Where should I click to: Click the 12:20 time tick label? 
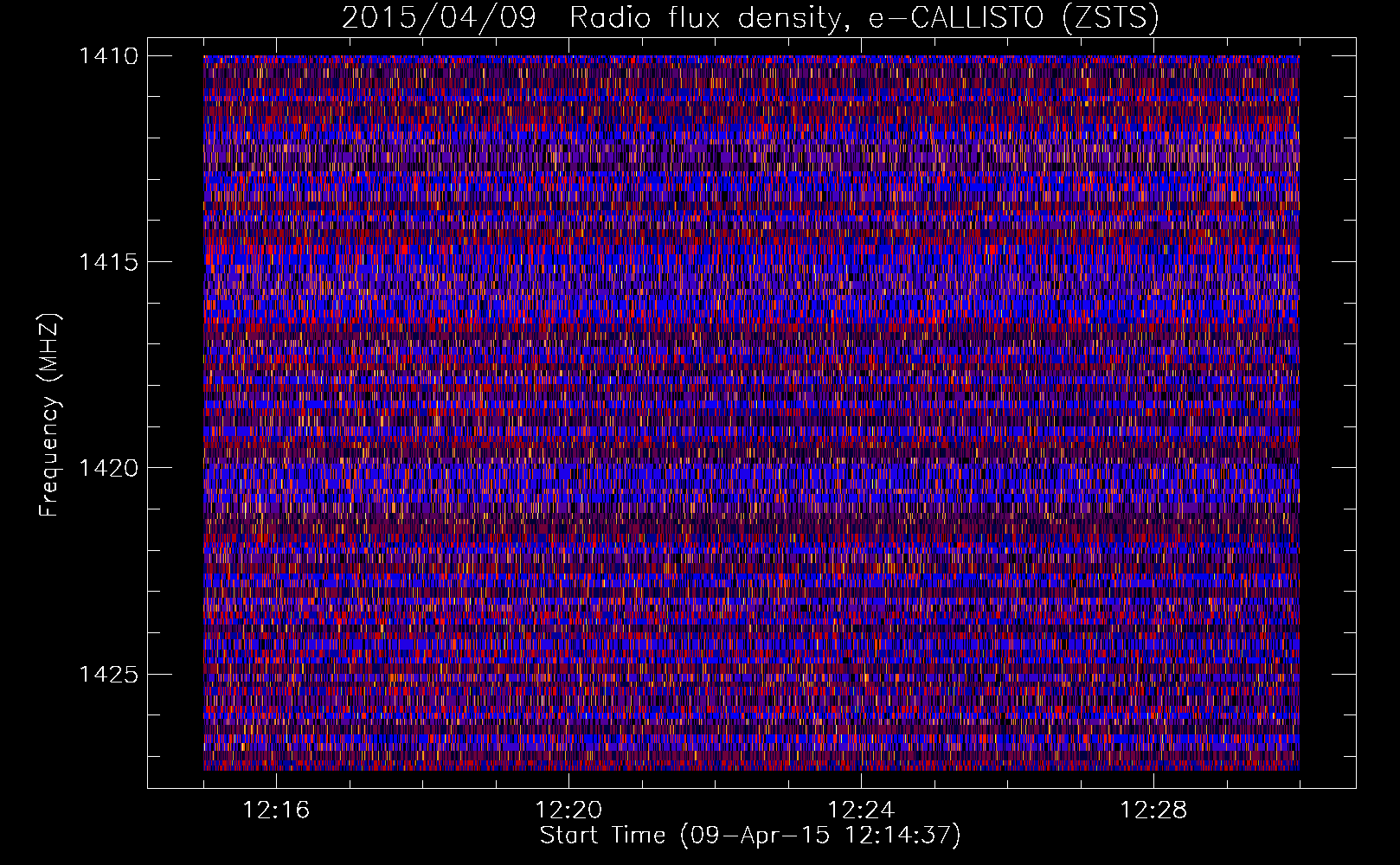(x=568, y=811)
